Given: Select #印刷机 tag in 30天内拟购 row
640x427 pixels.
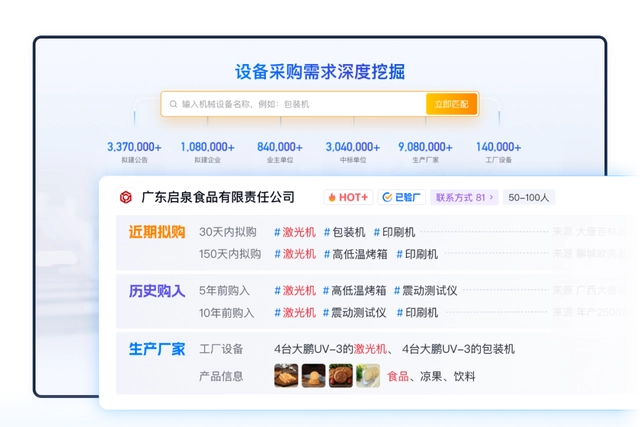Looking at the screenshot, I should tap(394, 232).
